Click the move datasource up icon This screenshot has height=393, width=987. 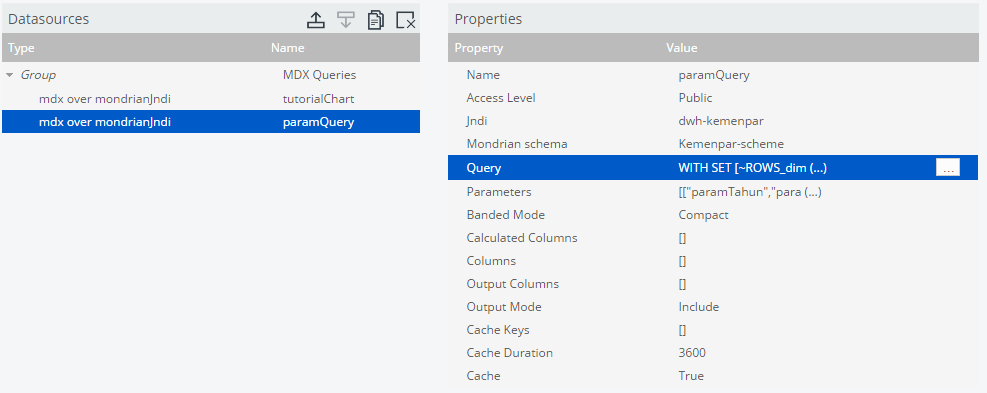click(x=315, y=20)
